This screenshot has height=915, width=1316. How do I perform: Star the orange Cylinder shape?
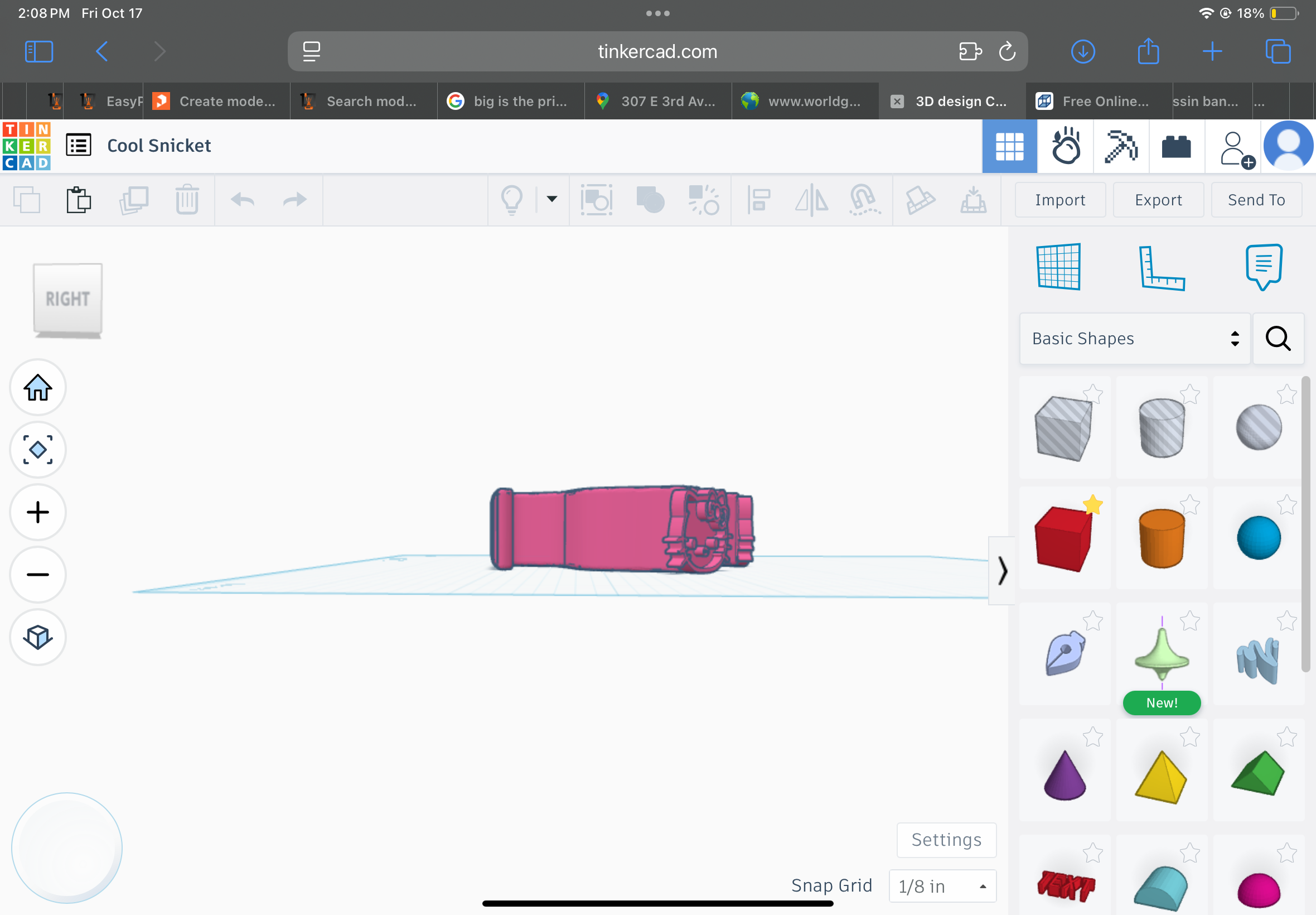tap(1190, 505)
